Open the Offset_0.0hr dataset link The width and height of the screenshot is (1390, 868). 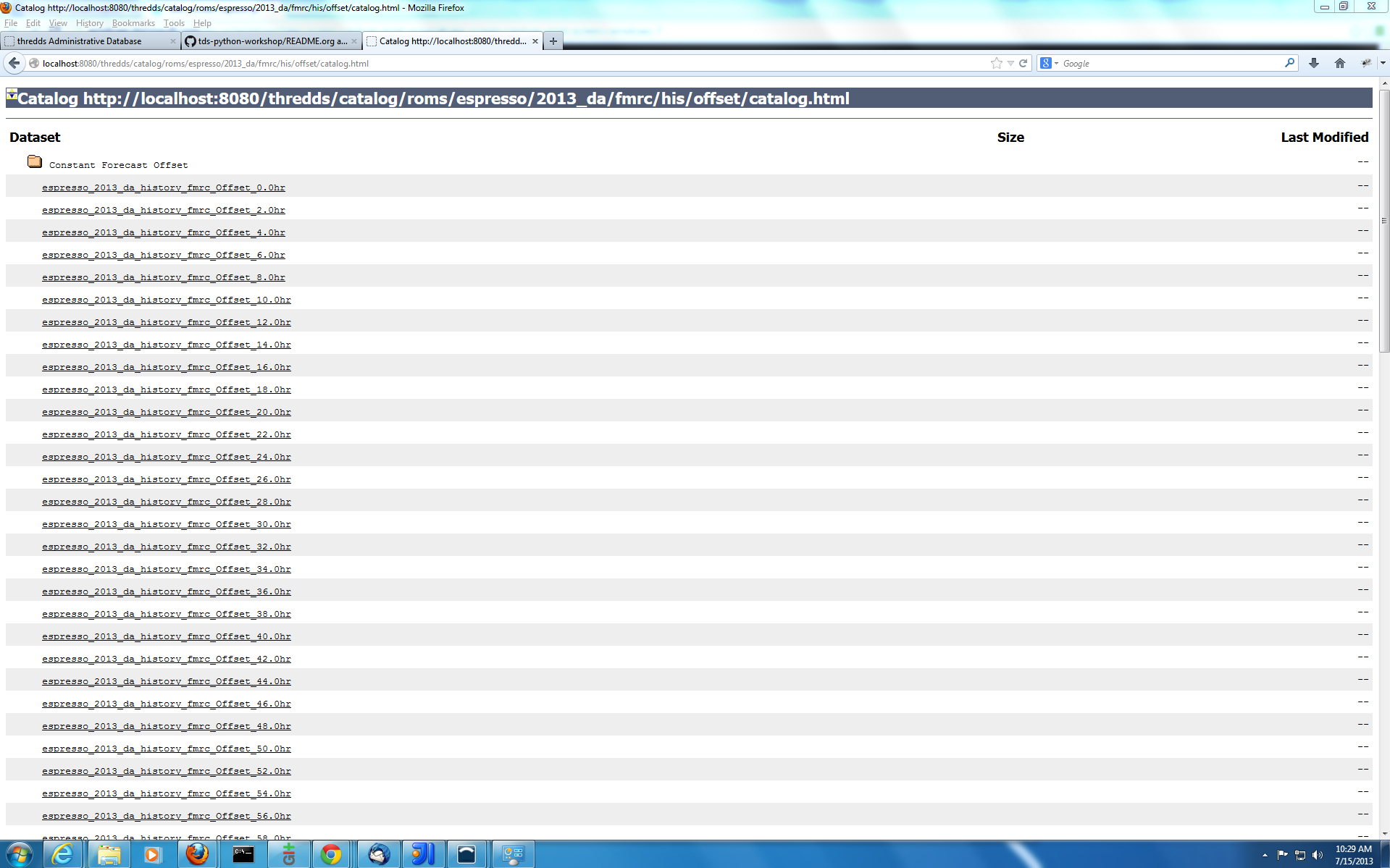pos(163,188)
